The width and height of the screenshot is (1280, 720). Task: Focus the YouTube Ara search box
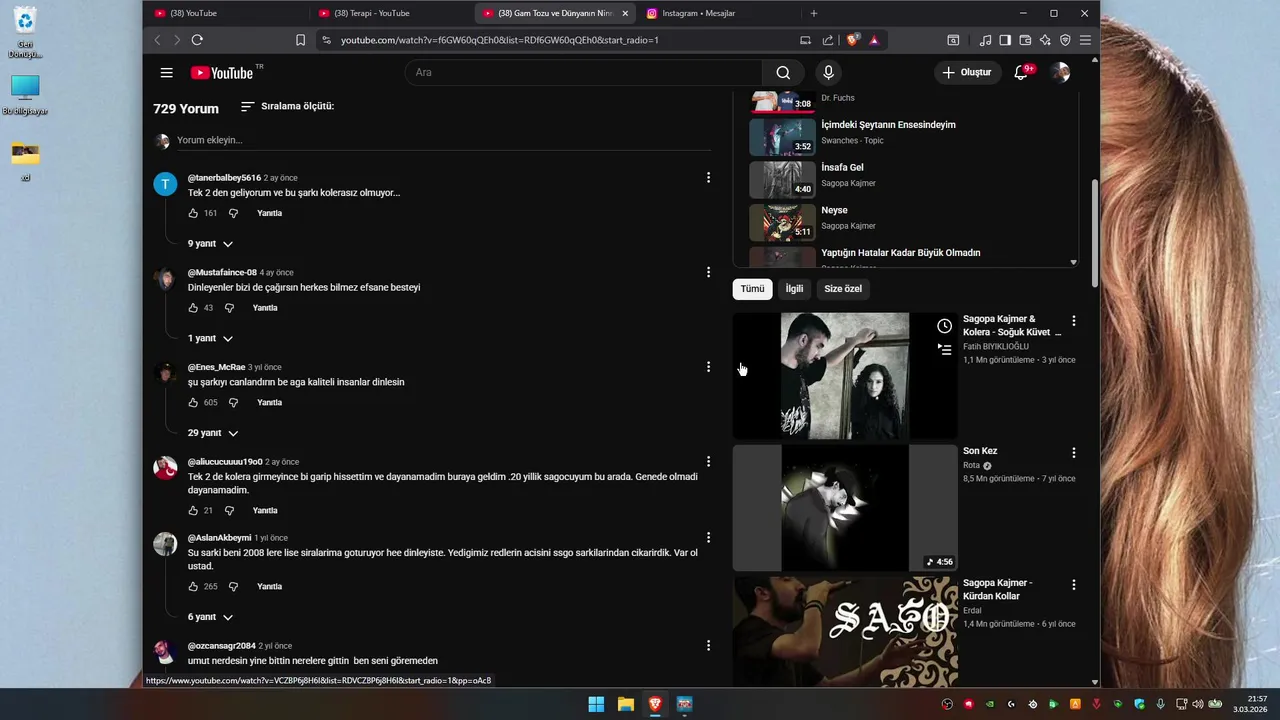(x=583, y=72)
